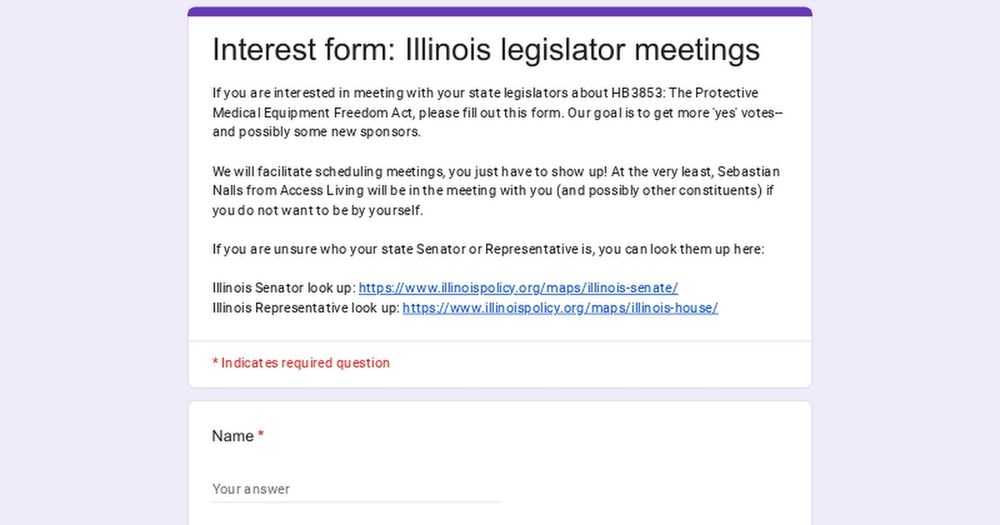The height and width of the screenshot is (525, 1000).
Task: Click the "Illinois Senator look up:" label text
Action: point(284,288)
